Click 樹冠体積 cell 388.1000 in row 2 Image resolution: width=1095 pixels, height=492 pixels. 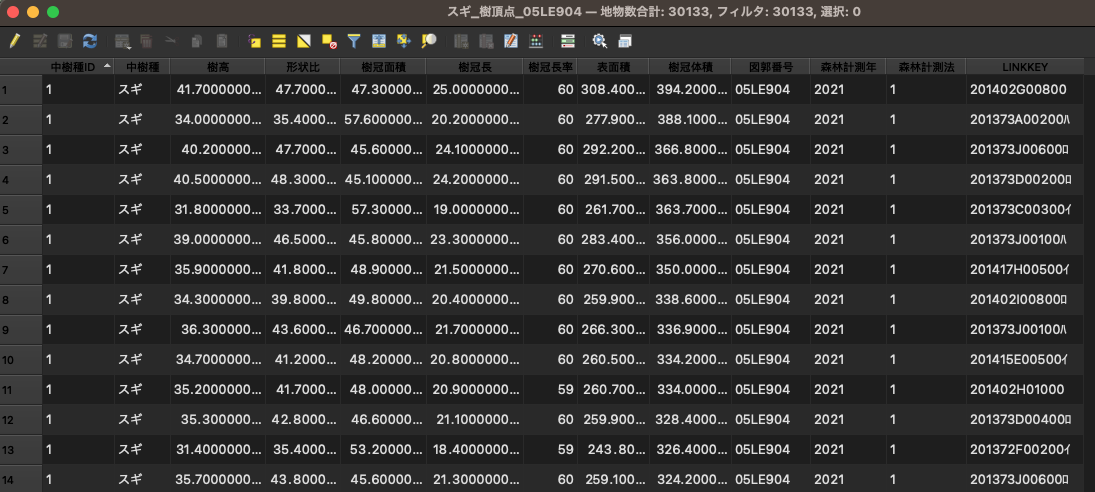[690, 120]
